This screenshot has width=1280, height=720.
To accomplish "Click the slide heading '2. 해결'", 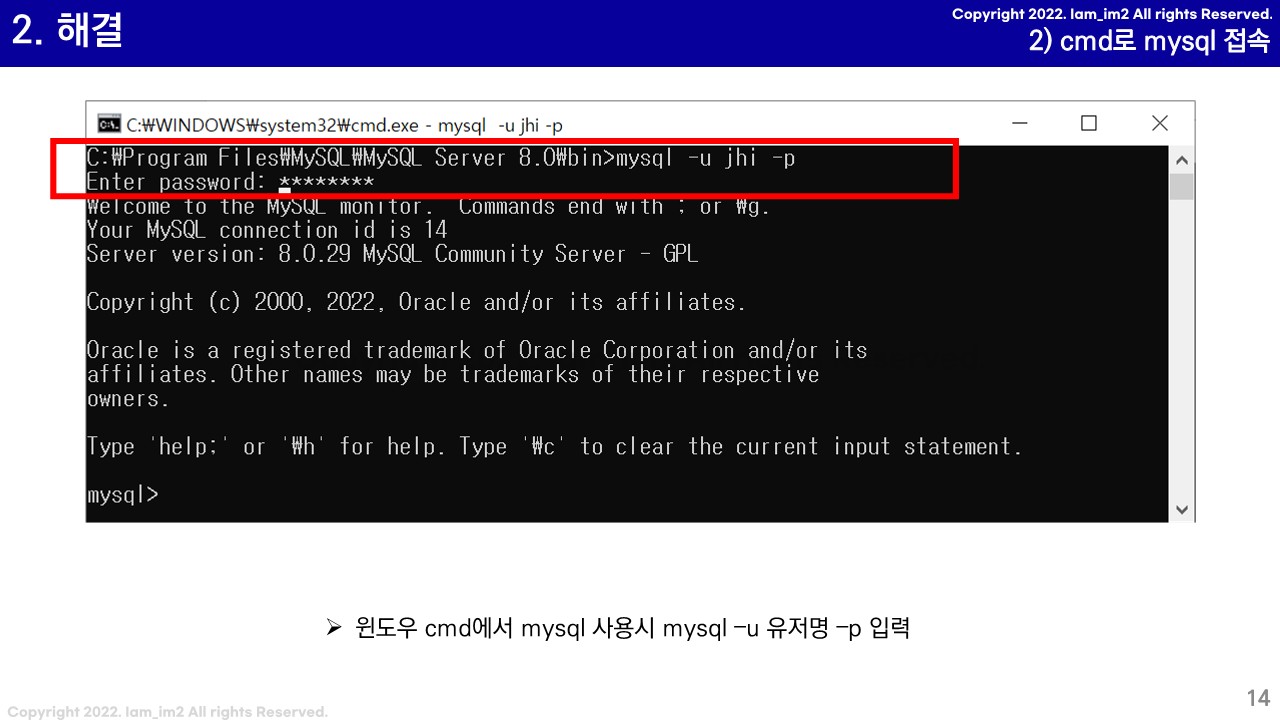I will tap(67, 31).
